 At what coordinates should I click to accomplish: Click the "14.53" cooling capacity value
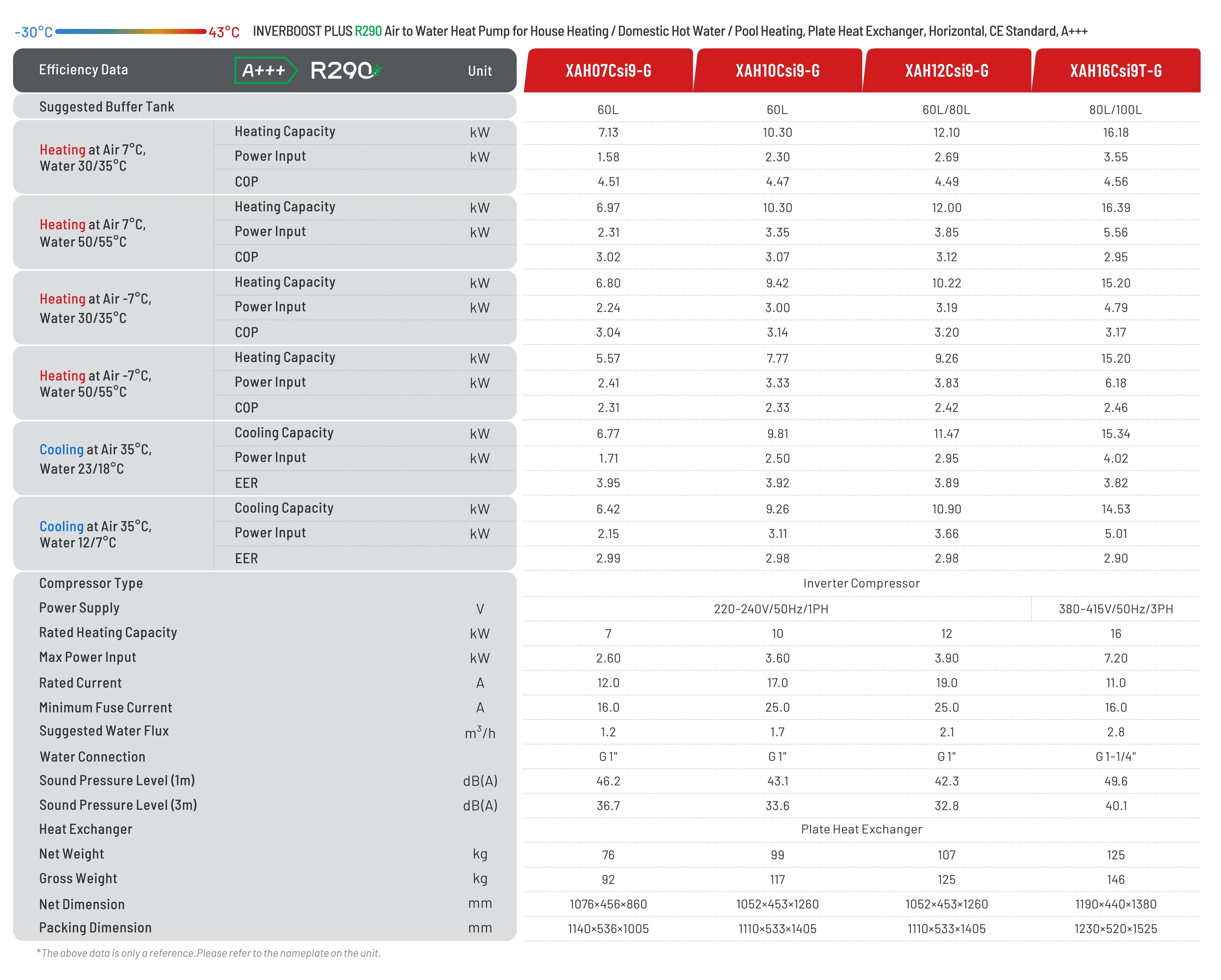click(1116, 509)
